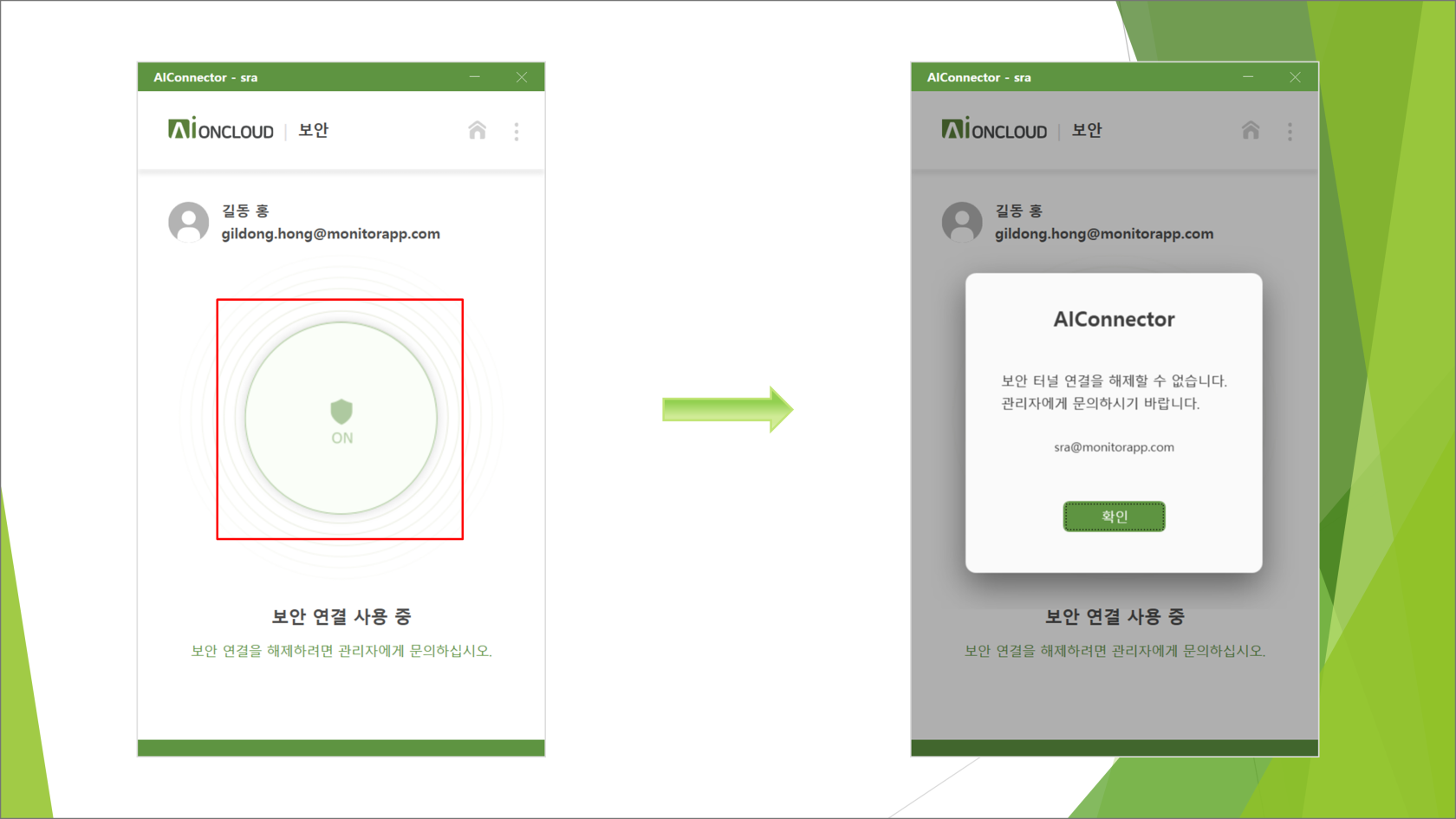1456x819 pixels.
Task: Click the user avatar in right window
Action: point(962,222)
